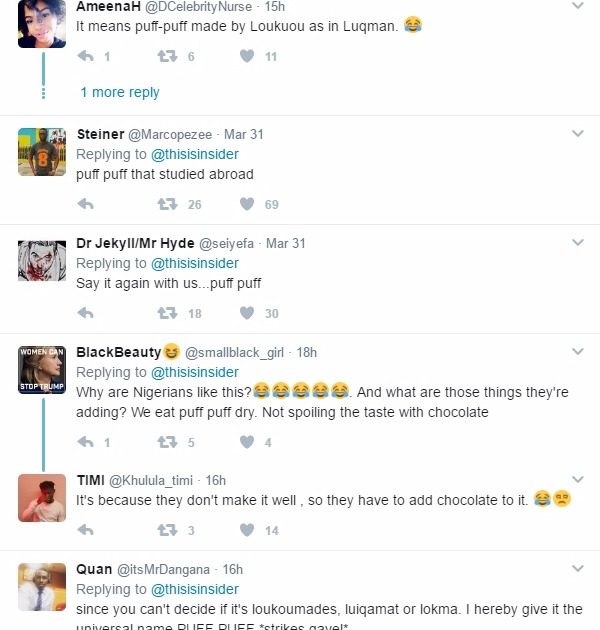Open Dr Jekyll/Mr Hyde's avatar
The width and height of the screenshot is (600, 630).
coord(42,261)
